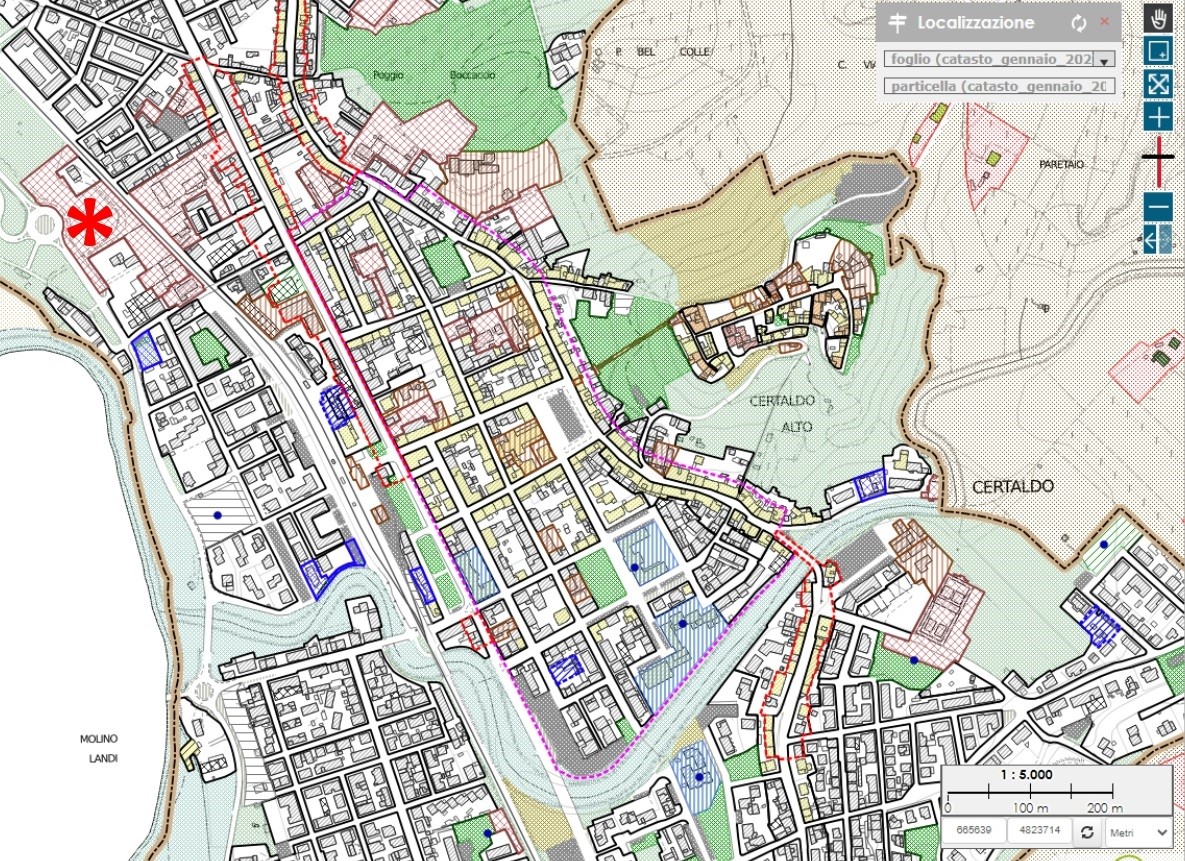Image resolution: width=1185 pixels, height=861 pixels.
Task: Click the X coordinate field 665639
Action: pyautogui.click(x=974, y=831)
